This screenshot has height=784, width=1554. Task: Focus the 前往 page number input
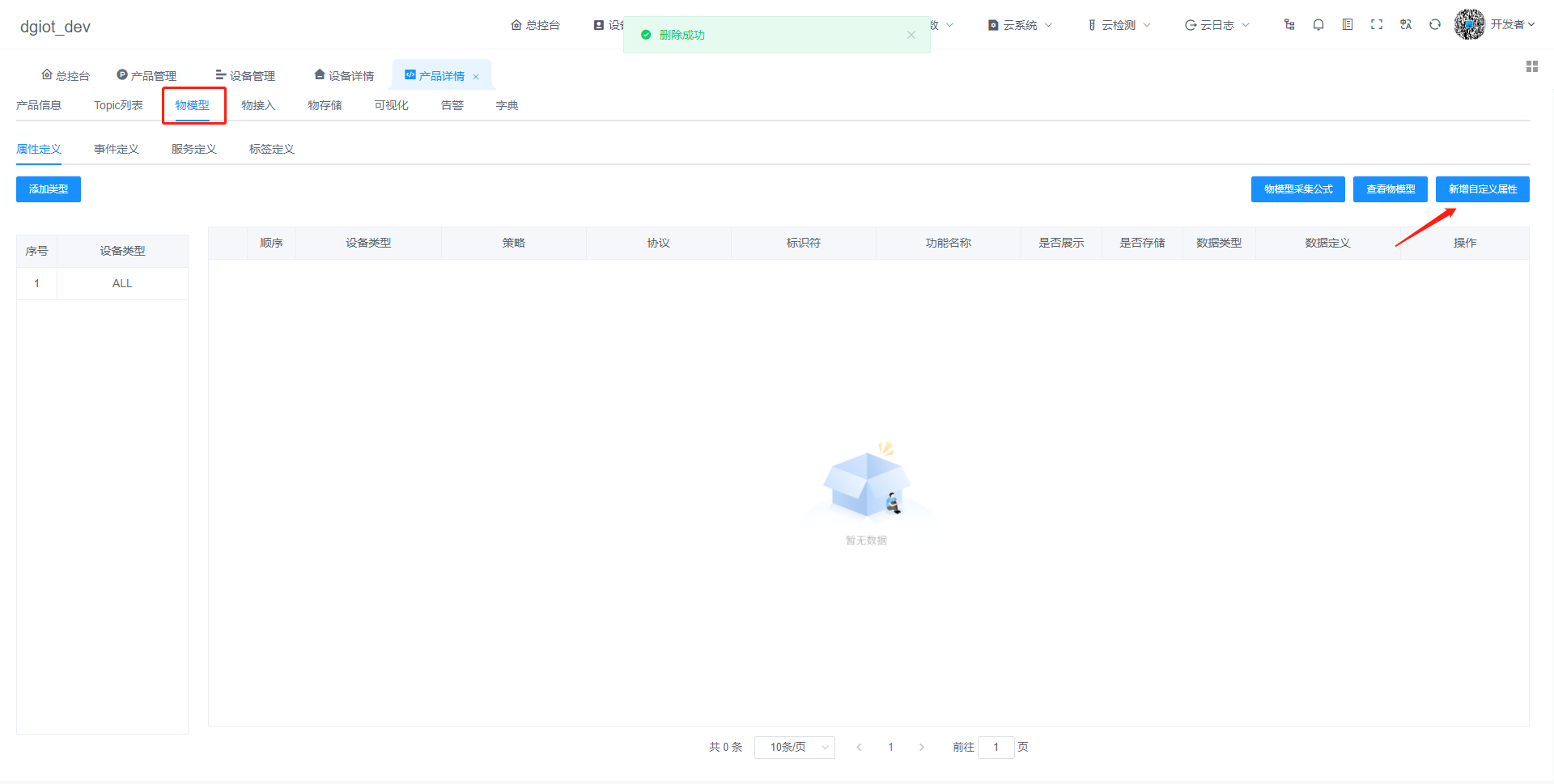(996, 748)
